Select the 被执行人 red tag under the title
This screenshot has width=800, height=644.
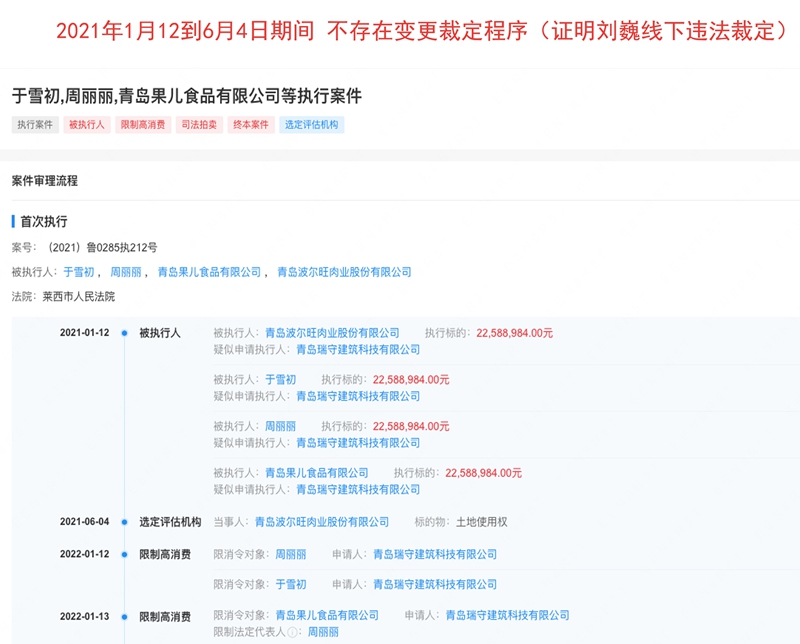pyautogui.click(x=87, y=125)
